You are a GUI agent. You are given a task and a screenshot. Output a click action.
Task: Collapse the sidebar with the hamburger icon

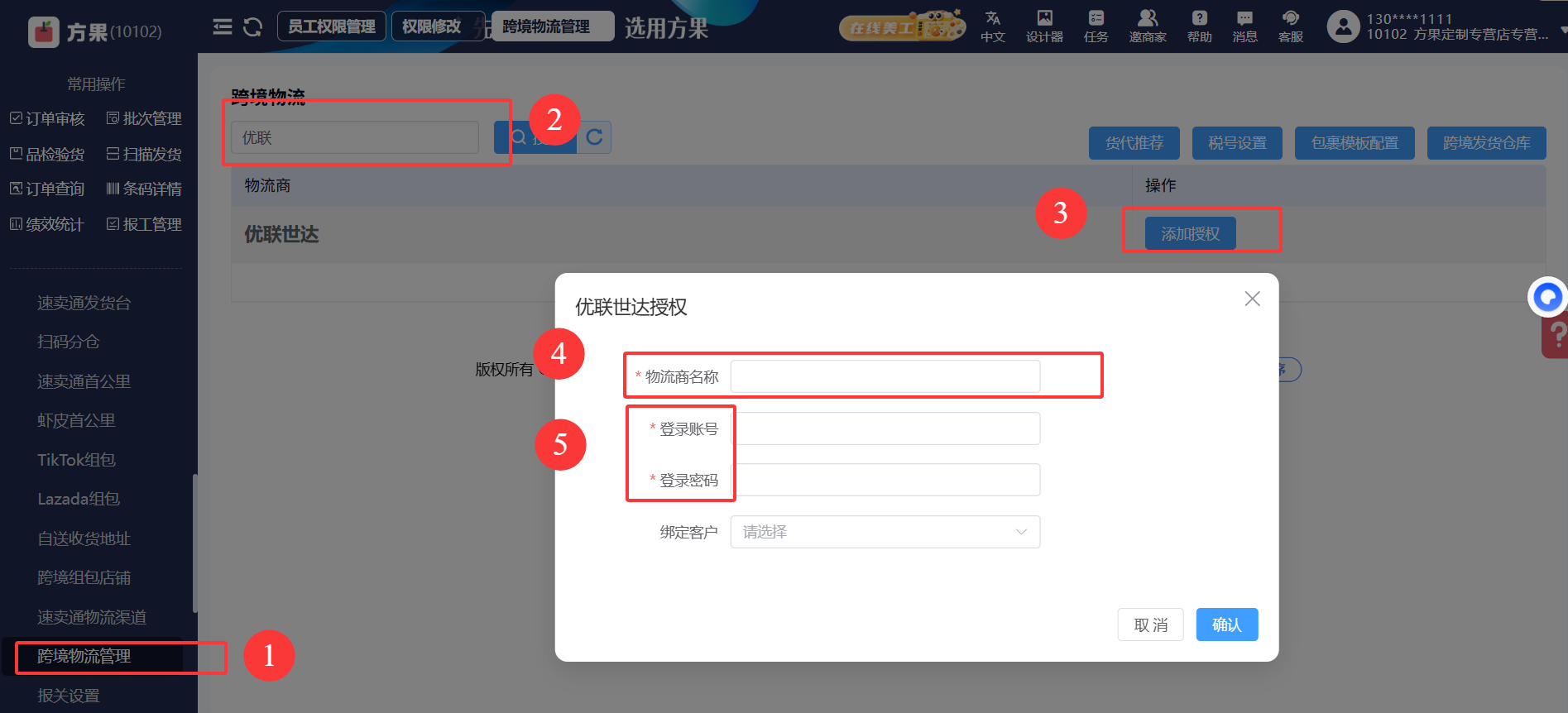pos(223,27)
